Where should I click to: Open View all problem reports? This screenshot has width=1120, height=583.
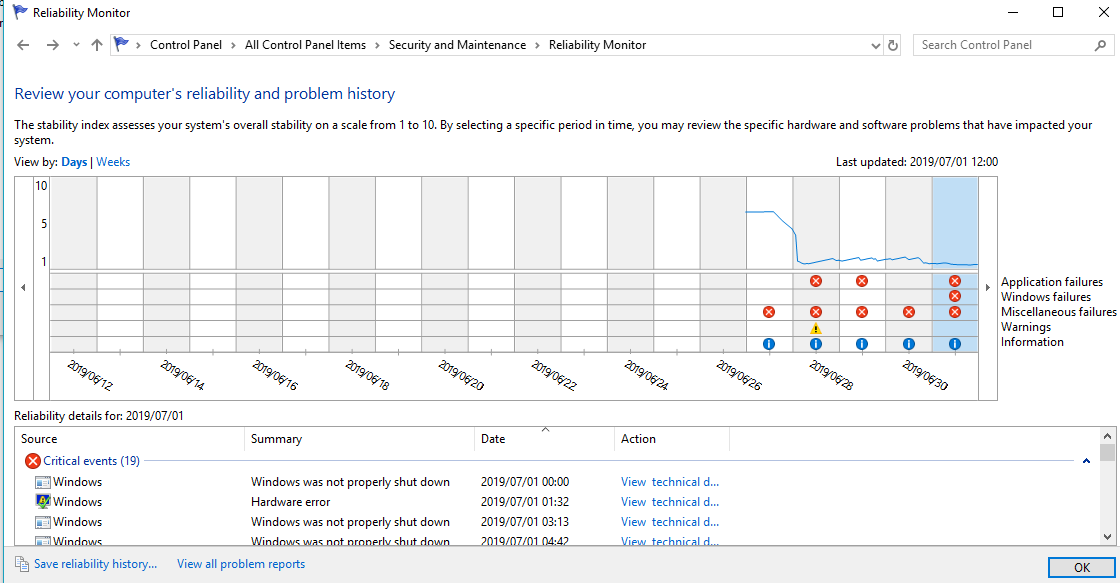[241, 564]
